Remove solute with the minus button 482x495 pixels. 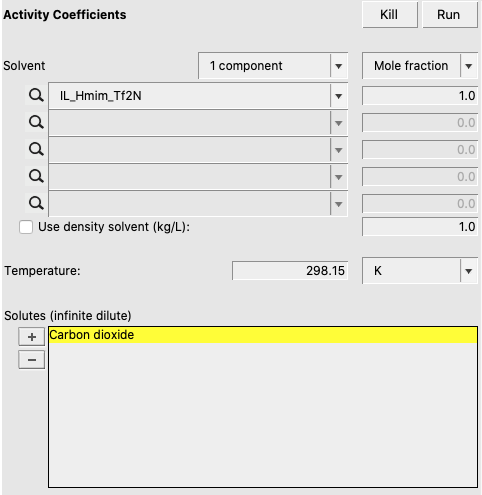[32, 360]
